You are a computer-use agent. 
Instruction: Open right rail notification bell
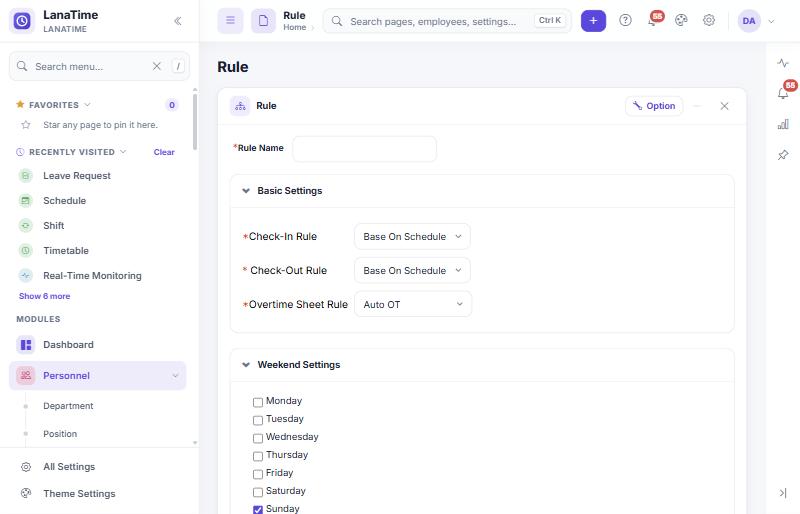click(783, 93)
